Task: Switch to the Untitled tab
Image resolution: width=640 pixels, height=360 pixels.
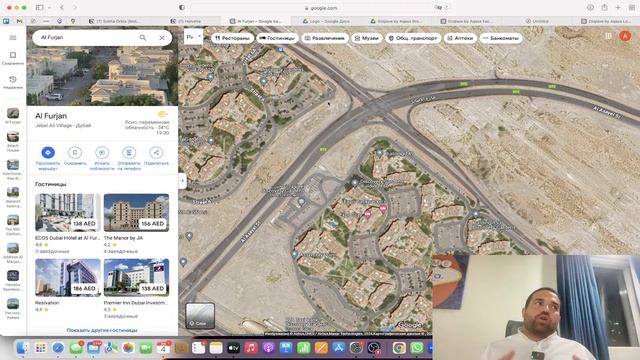Action: point(538,21)
